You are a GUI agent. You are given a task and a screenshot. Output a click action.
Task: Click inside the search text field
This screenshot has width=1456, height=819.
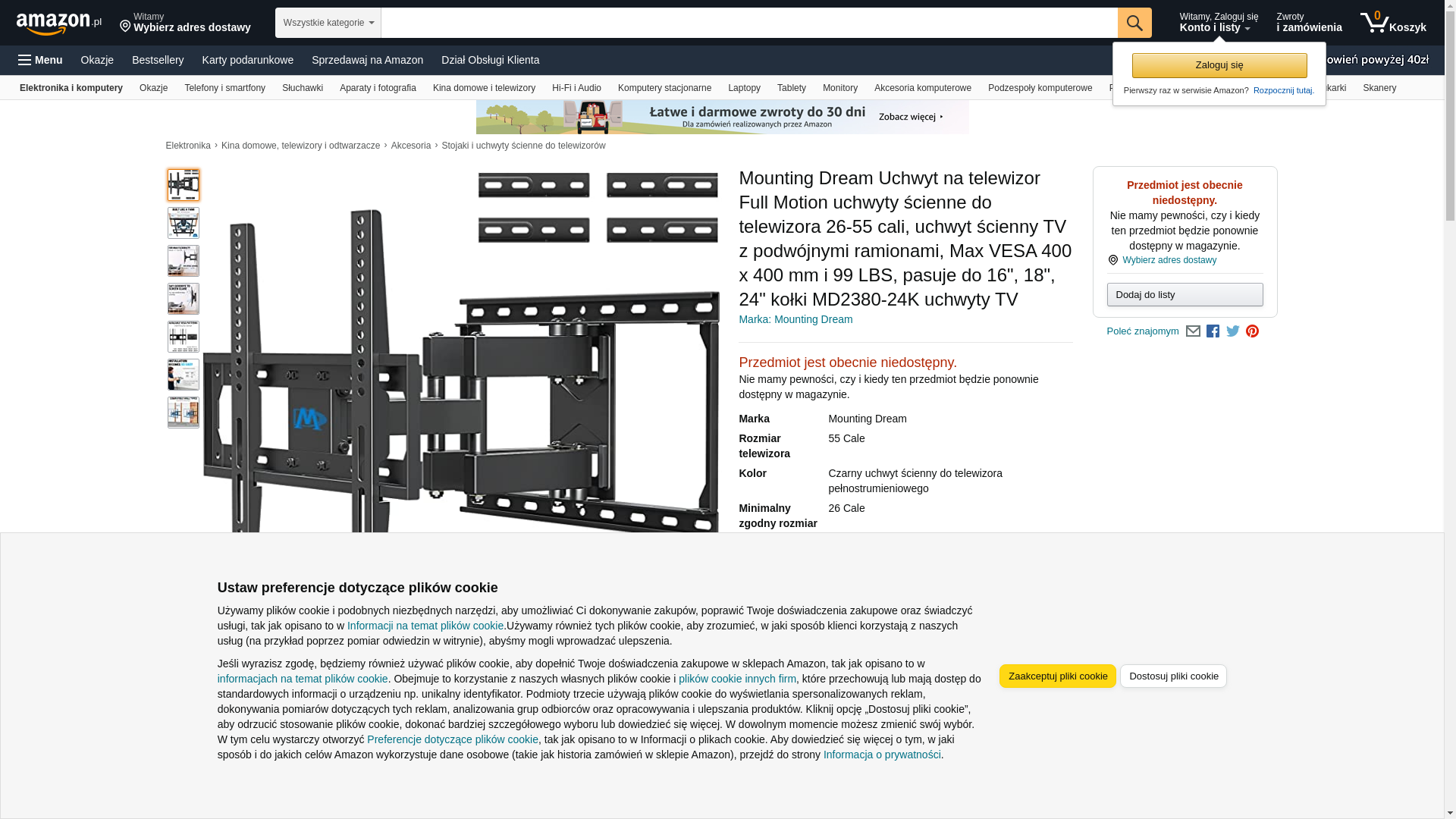[x=748, y=23]
